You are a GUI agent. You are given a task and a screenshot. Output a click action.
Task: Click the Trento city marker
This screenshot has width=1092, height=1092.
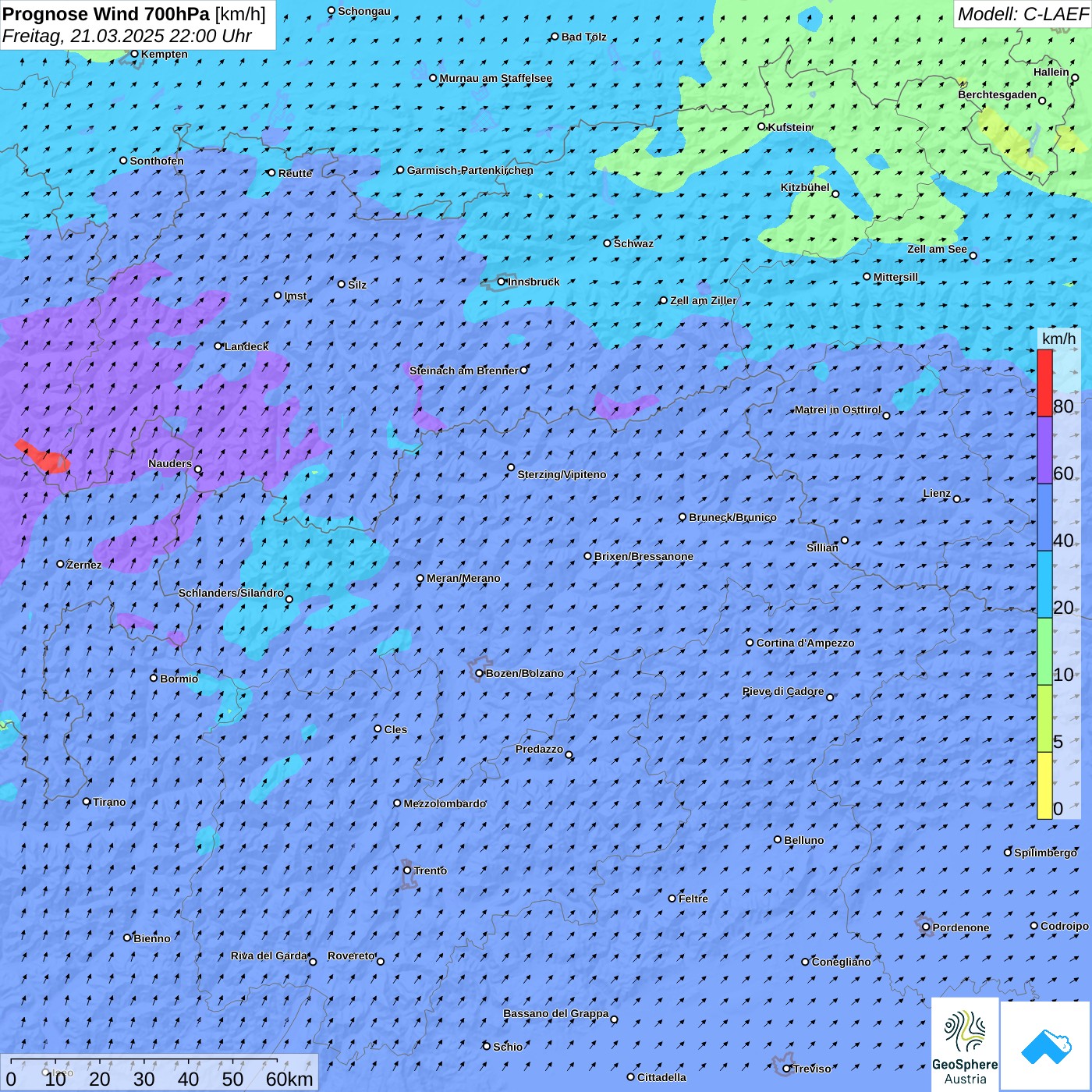coord(407,870)
